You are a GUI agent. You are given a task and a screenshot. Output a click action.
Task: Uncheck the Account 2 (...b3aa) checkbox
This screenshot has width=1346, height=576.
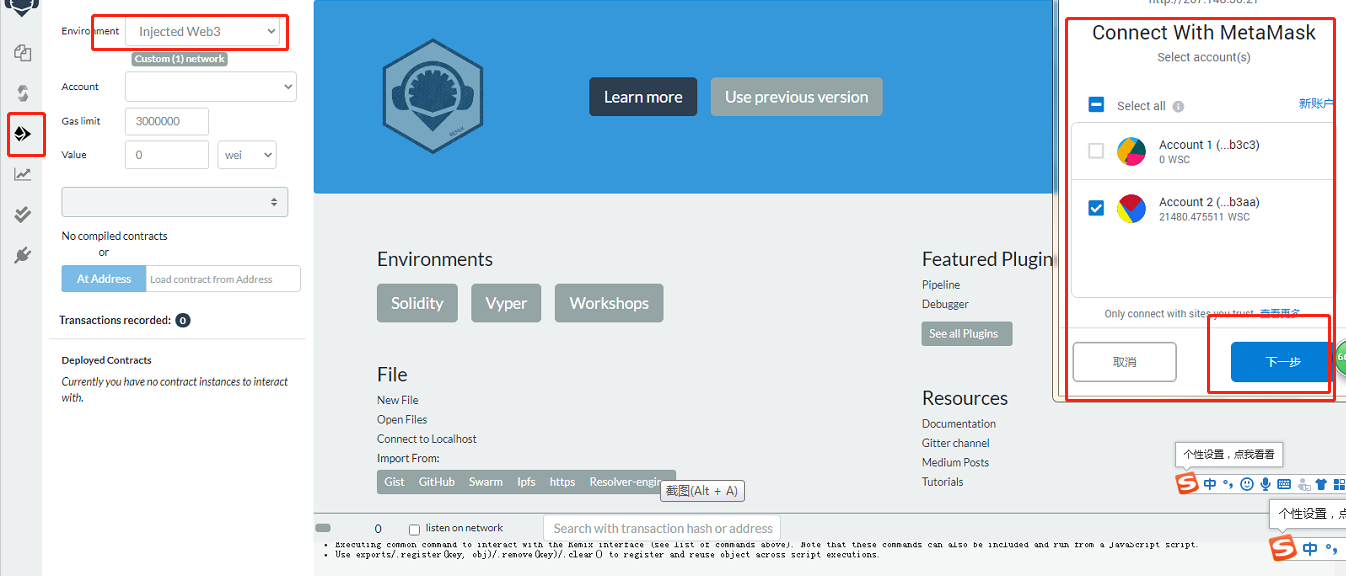(x=1096, y=208)
